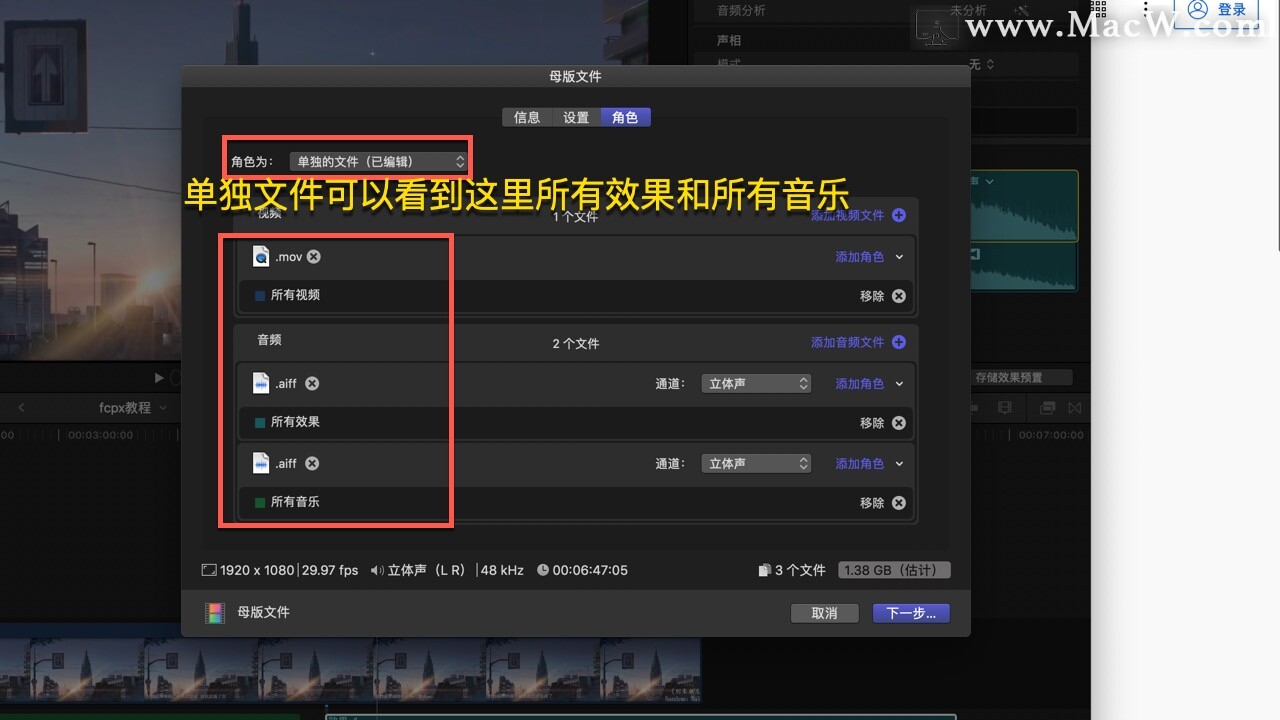Screen dimensions: 1280x720
Task: Click the 1.38 GB (估计) size badge
Action: click(x=894, y=570)
